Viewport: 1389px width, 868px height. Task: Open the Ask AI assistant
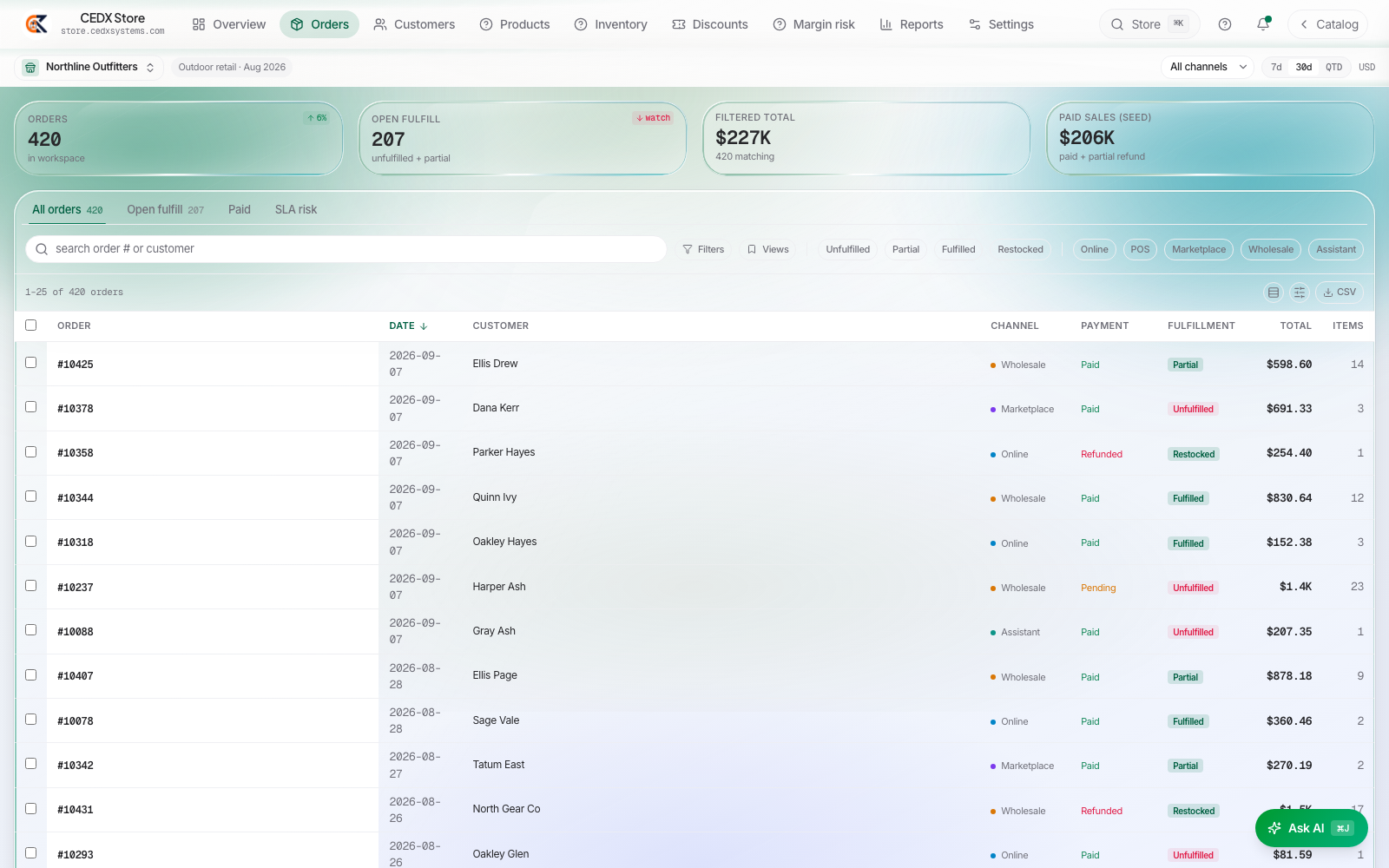pos(1311,828)
